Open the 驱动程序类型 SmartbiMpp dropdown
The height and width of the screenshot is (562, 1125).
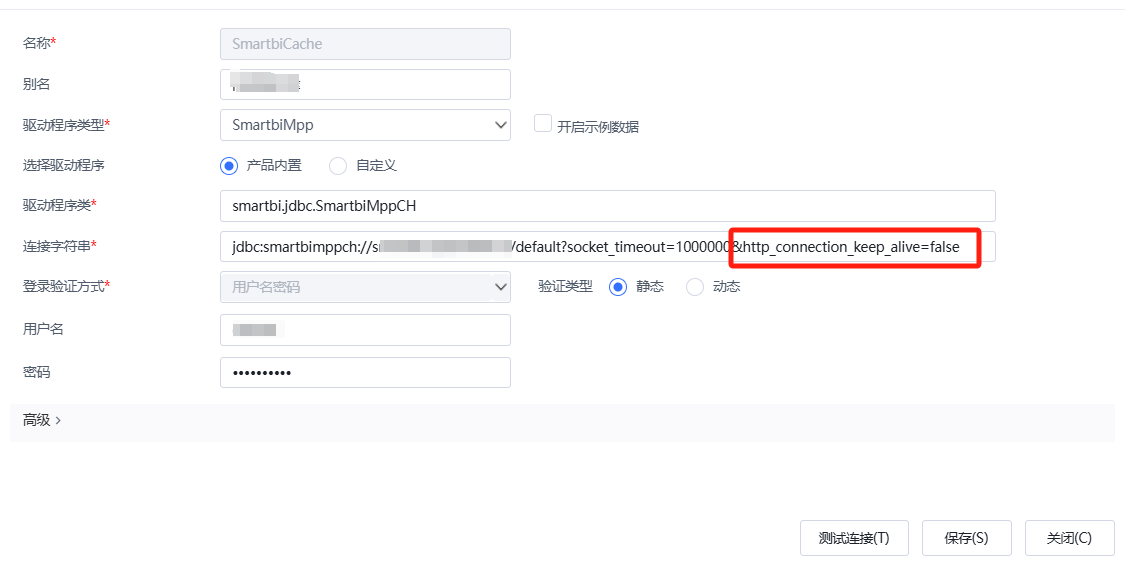click(x=365, y=125)
